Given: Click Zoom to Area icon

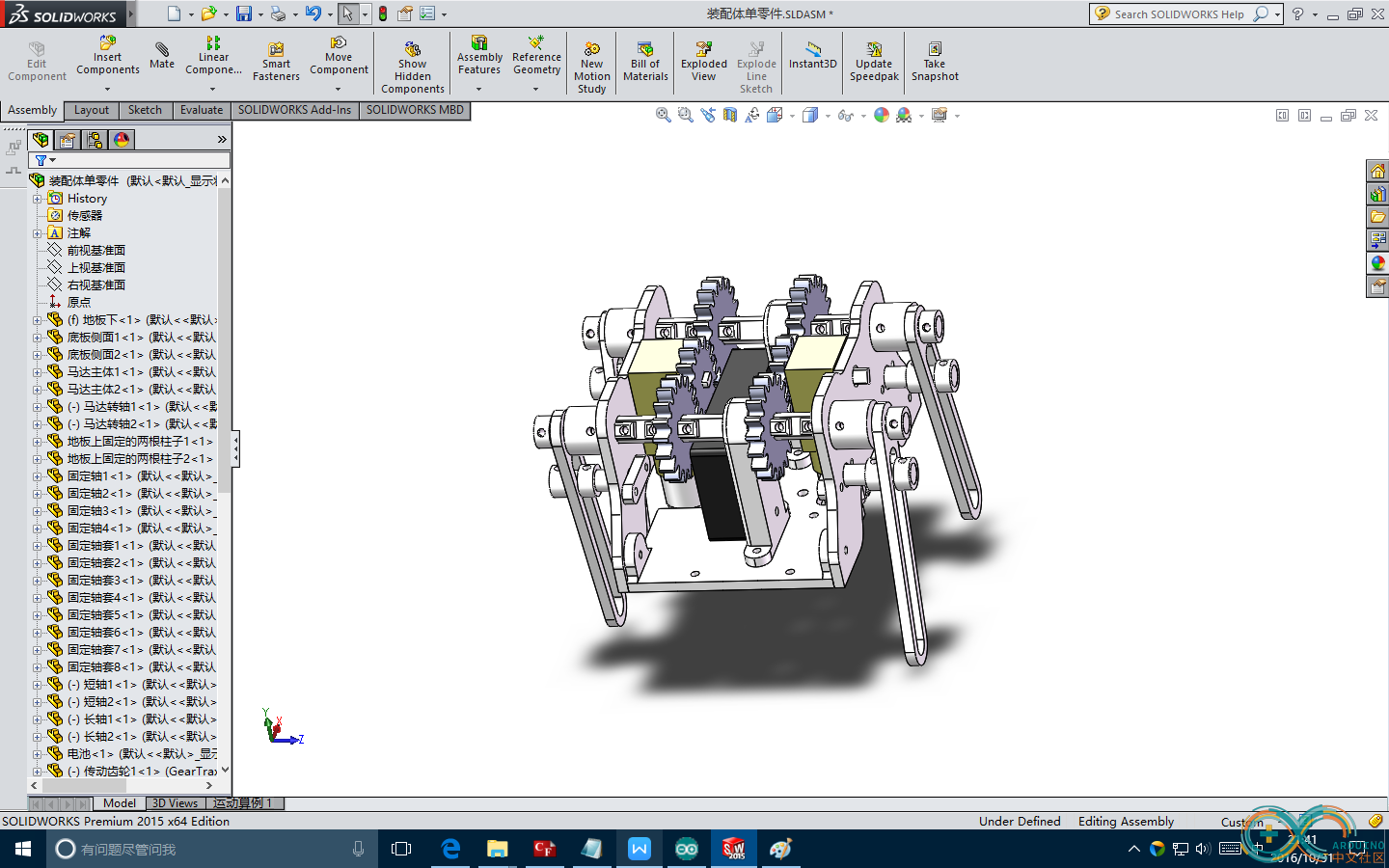Looking at the screenshot, I should [x=686, y=115].
